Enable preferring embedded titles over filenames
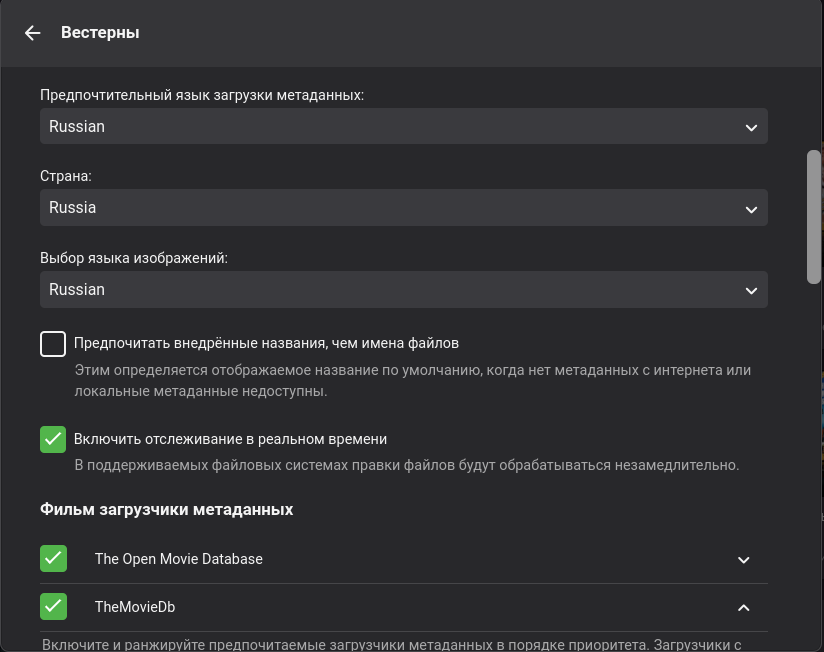The width and height of the screenshot is (824, 652). [53, 344]
